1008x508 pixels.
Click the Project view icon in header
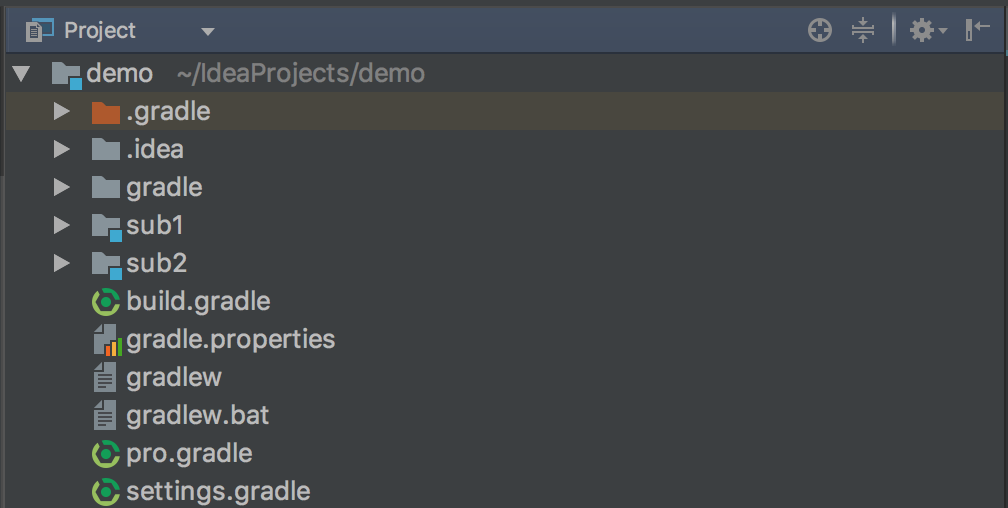click(x=40, y=30)
